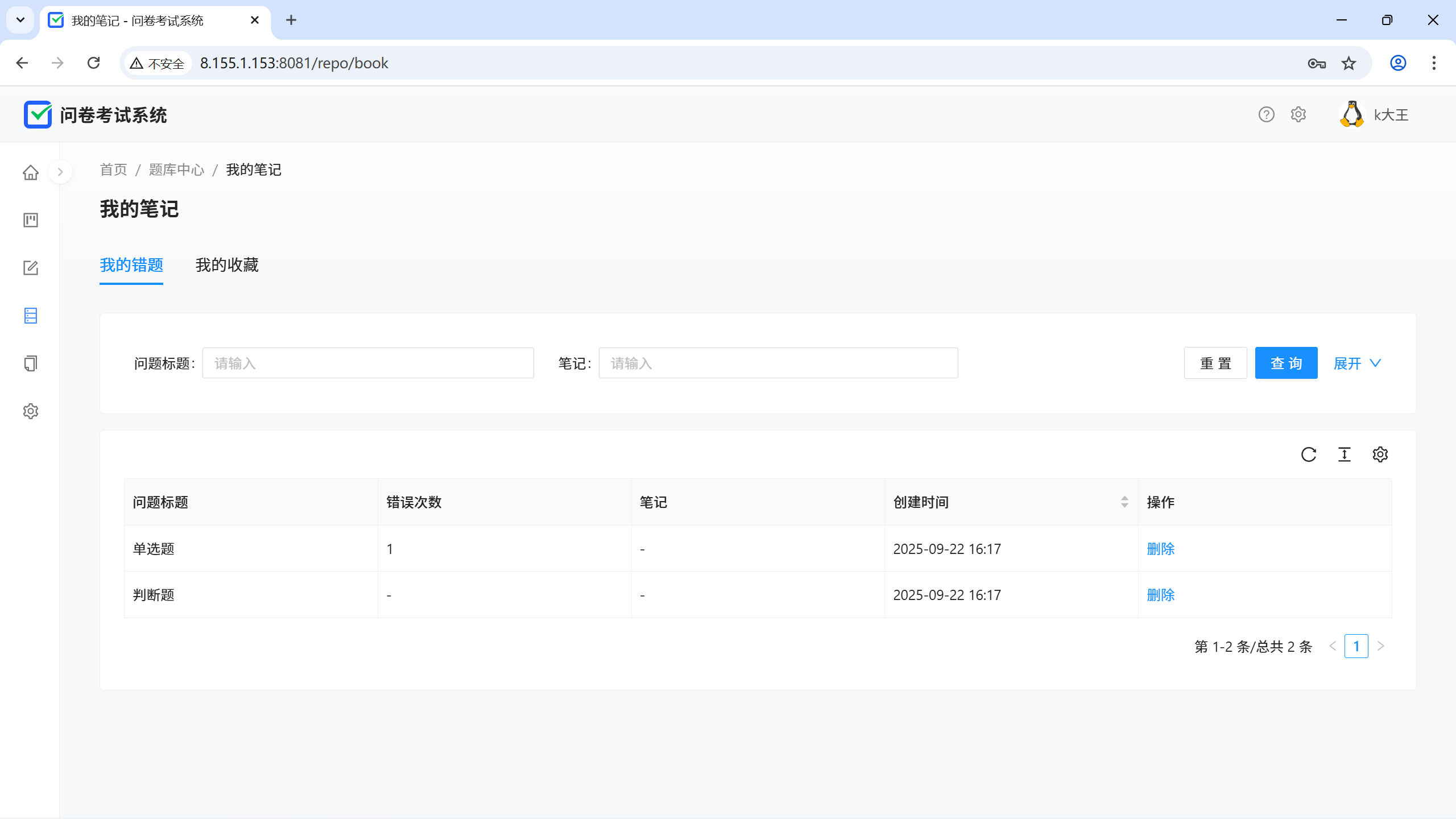1456x819 pixels.
Task: Delete the 单选题 row
Action: pyautogui.click(x=1161, y=549)
